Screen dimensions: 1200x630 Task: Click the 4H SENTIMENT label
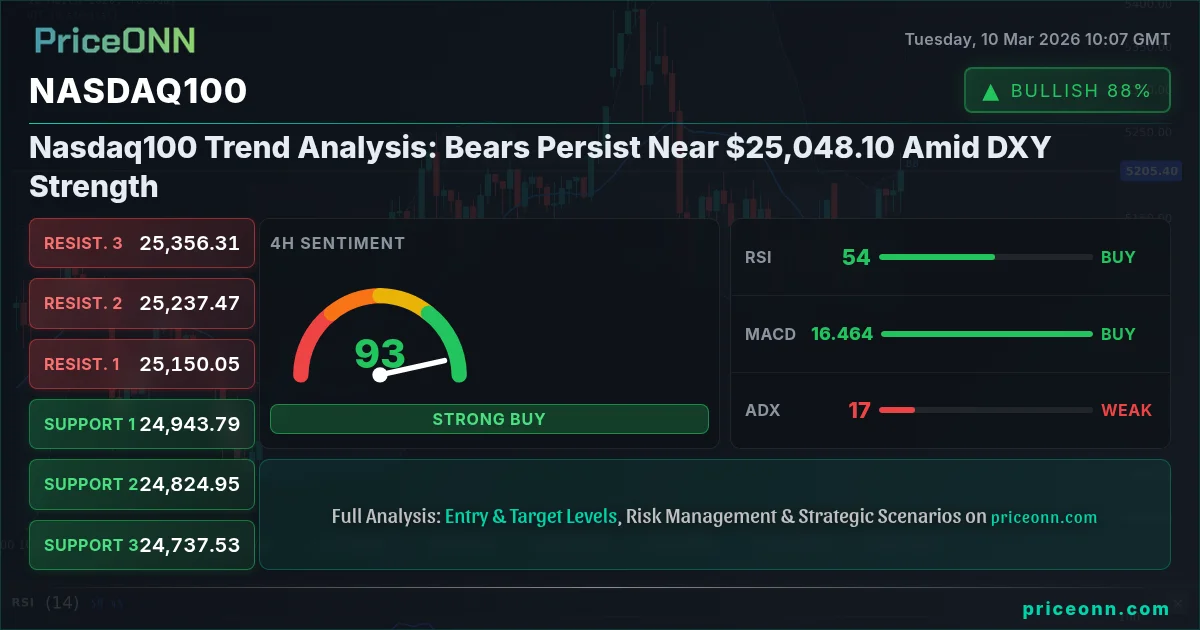click(337, 243)
